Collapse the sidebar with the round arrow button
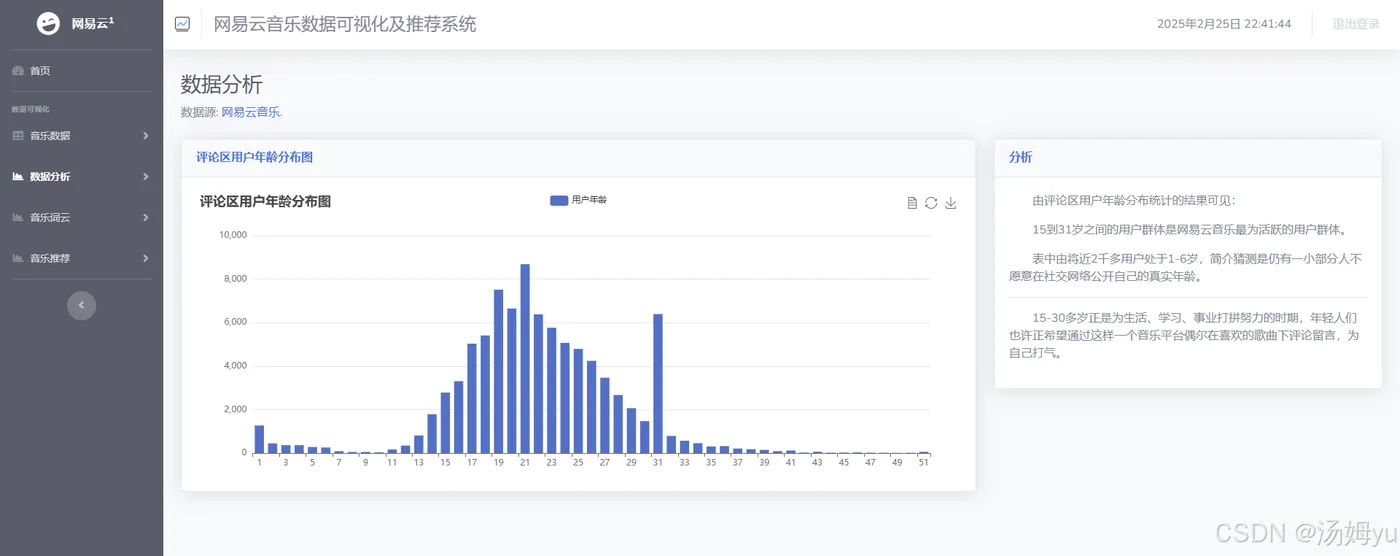The height and width of the screenshot is (556, 1400). click(82, 305)
